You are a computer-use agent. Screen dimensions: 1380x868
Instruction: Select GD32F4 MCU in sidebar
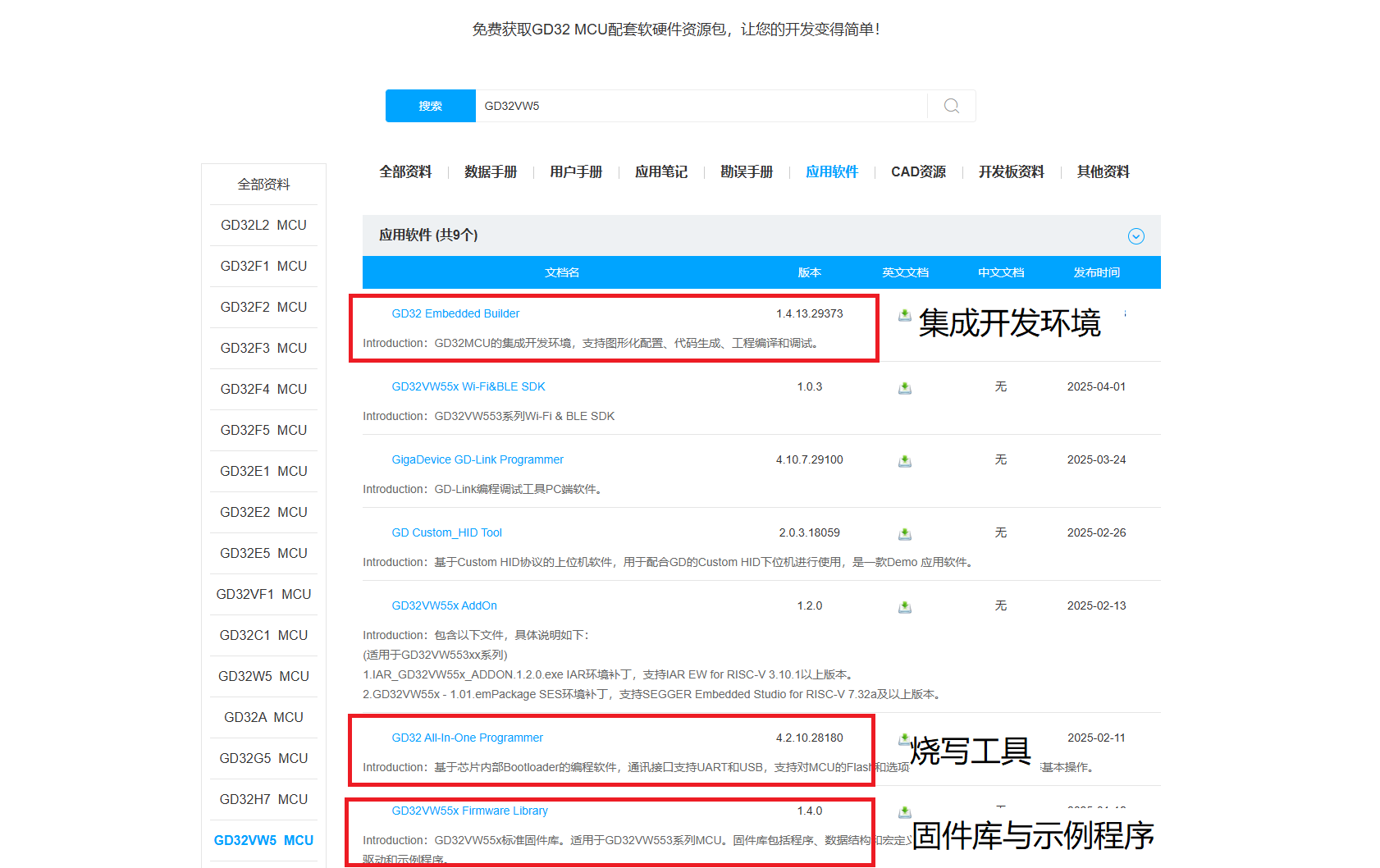pos(263,389)
